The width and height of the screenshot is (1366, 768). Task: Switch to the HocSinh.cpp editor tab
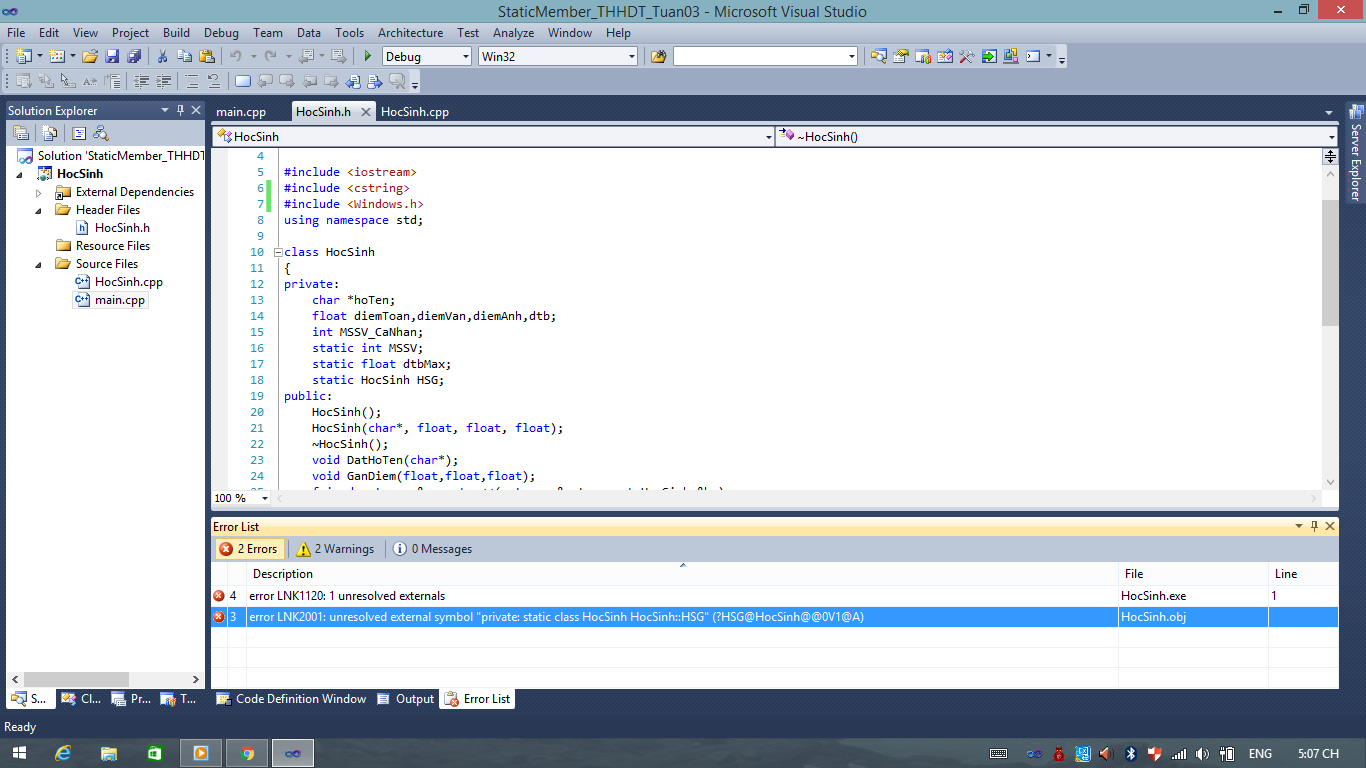point(414,112)
